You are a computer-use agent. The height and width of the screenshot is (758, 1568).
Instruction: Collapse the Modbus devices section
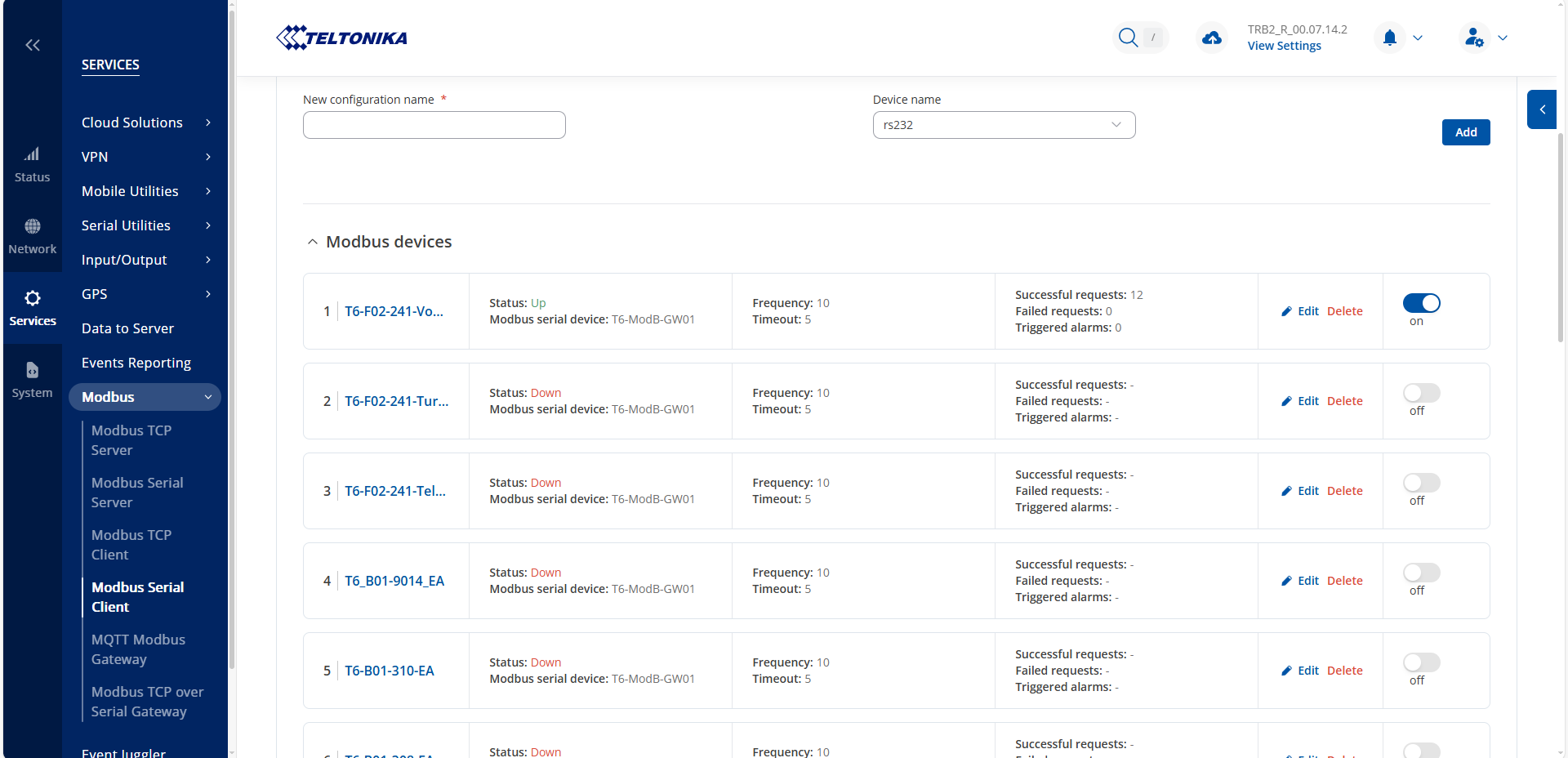click(313, 242)
